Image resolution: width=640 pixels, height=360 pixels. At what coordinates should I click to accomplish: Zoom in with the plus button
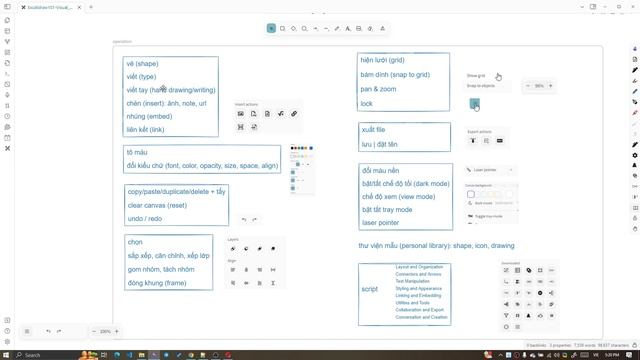point(116,331)
